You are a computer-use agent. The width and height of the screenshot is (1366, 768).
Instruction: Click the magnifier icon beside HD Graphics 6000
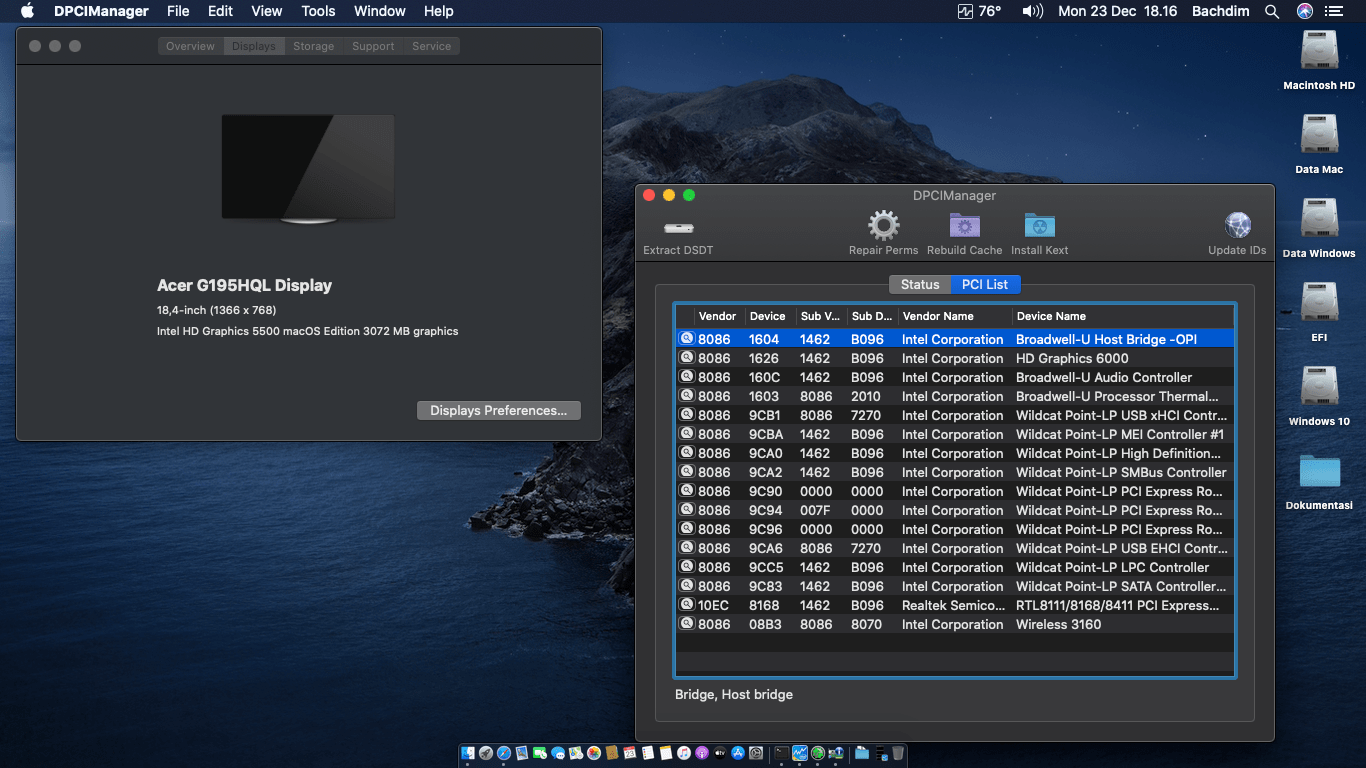[x=686, y=358]
